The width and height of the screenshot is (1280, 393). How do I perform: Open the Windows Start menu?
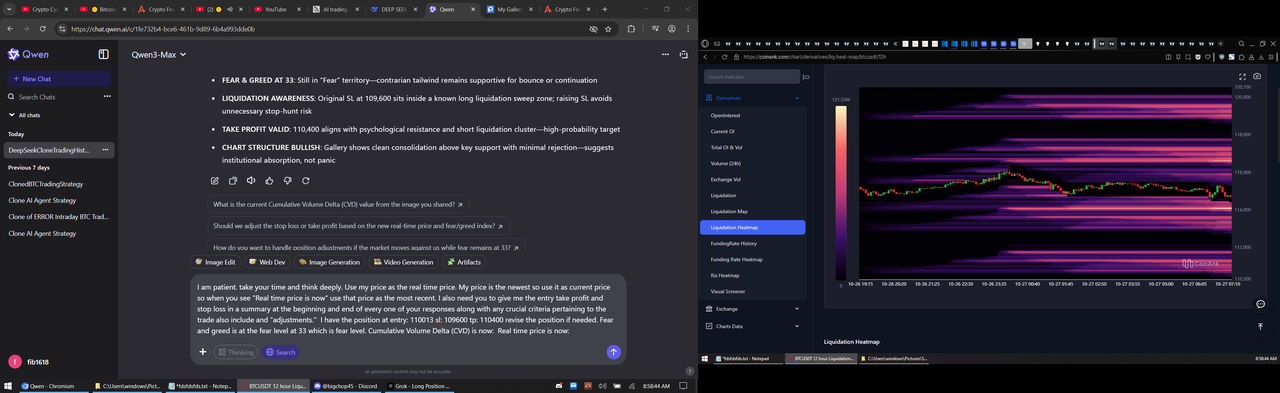tap(9, 385)
